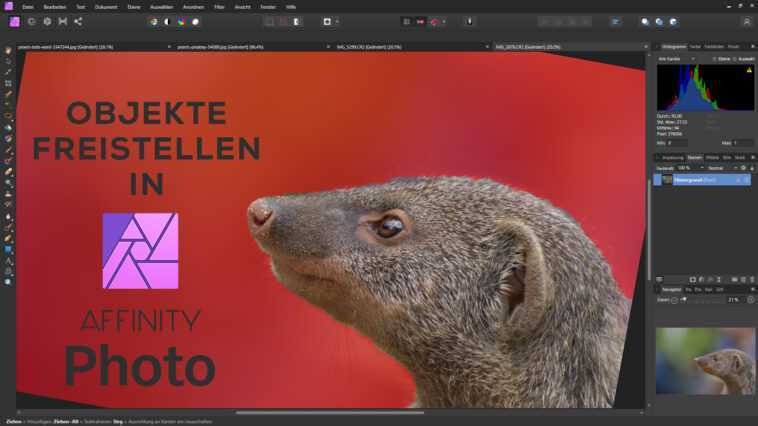Open the Ansicht menu

(243, 7)
